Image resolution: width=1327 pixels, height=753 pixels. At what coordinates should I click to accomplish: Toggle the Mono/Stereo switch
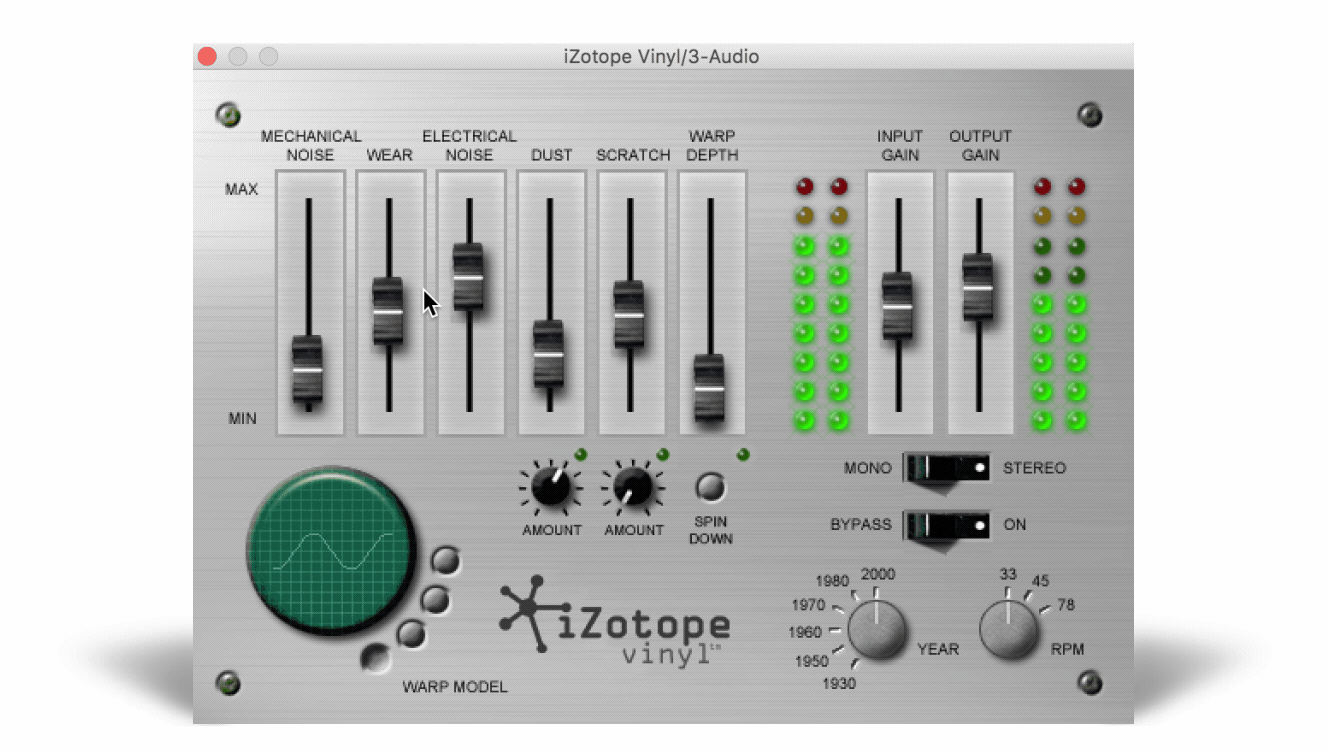coord(947,468)
